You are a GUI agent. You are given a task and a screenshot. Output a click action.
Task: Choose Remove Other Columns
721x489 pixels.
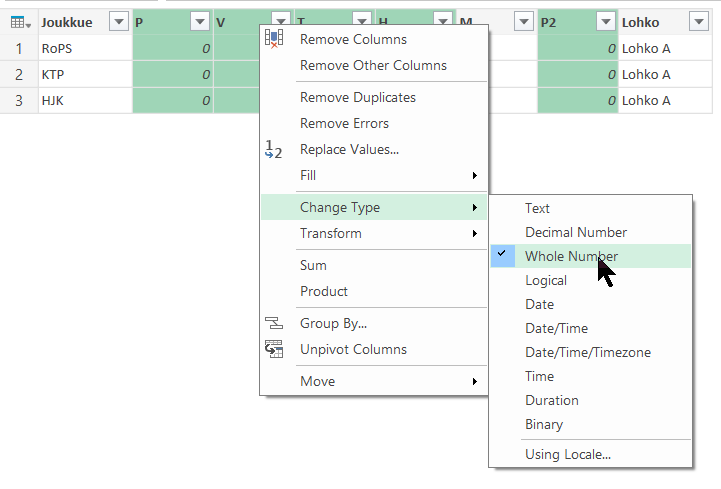coord(373,65)
